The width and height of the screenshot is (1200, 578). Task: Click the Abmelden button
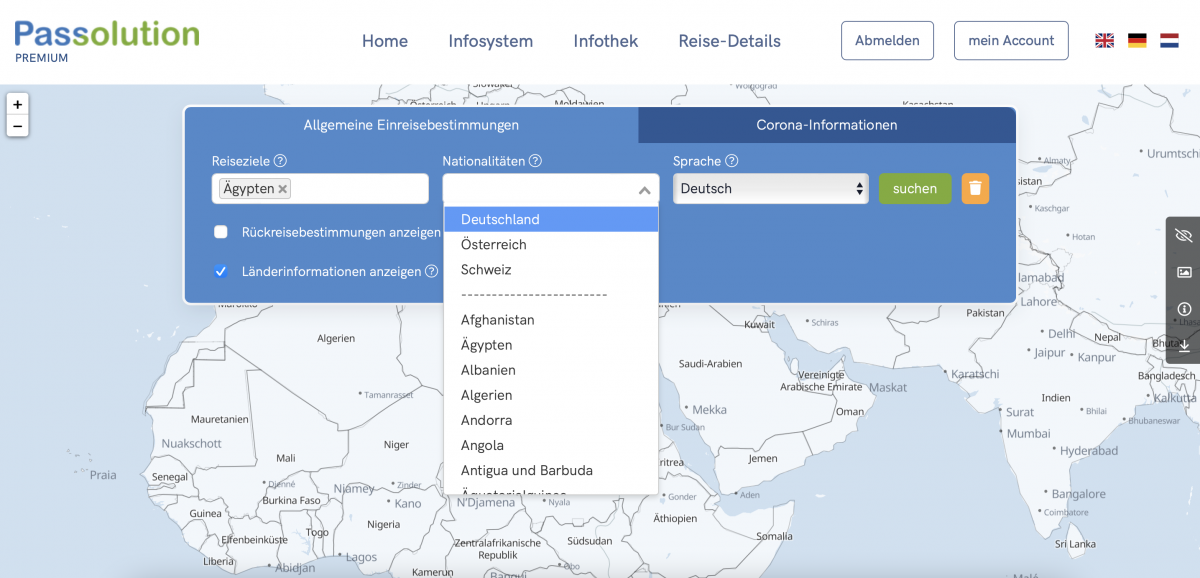point(887,41)
